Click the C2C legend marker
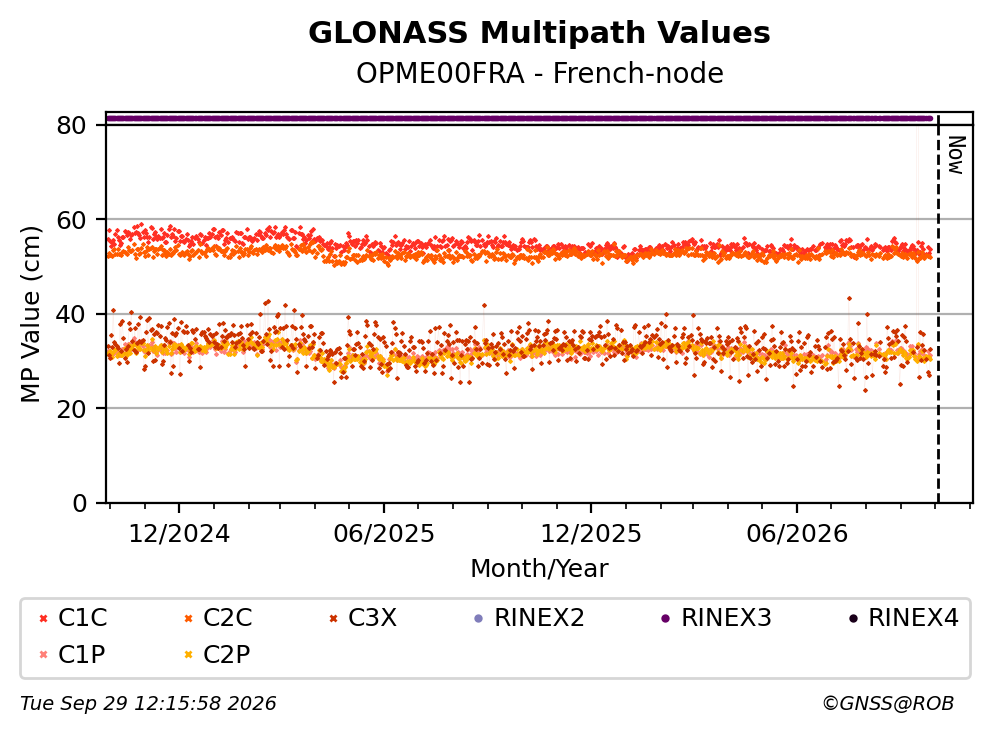The width and height of the screenshot is (993, 734). click(x=189, y=619)
